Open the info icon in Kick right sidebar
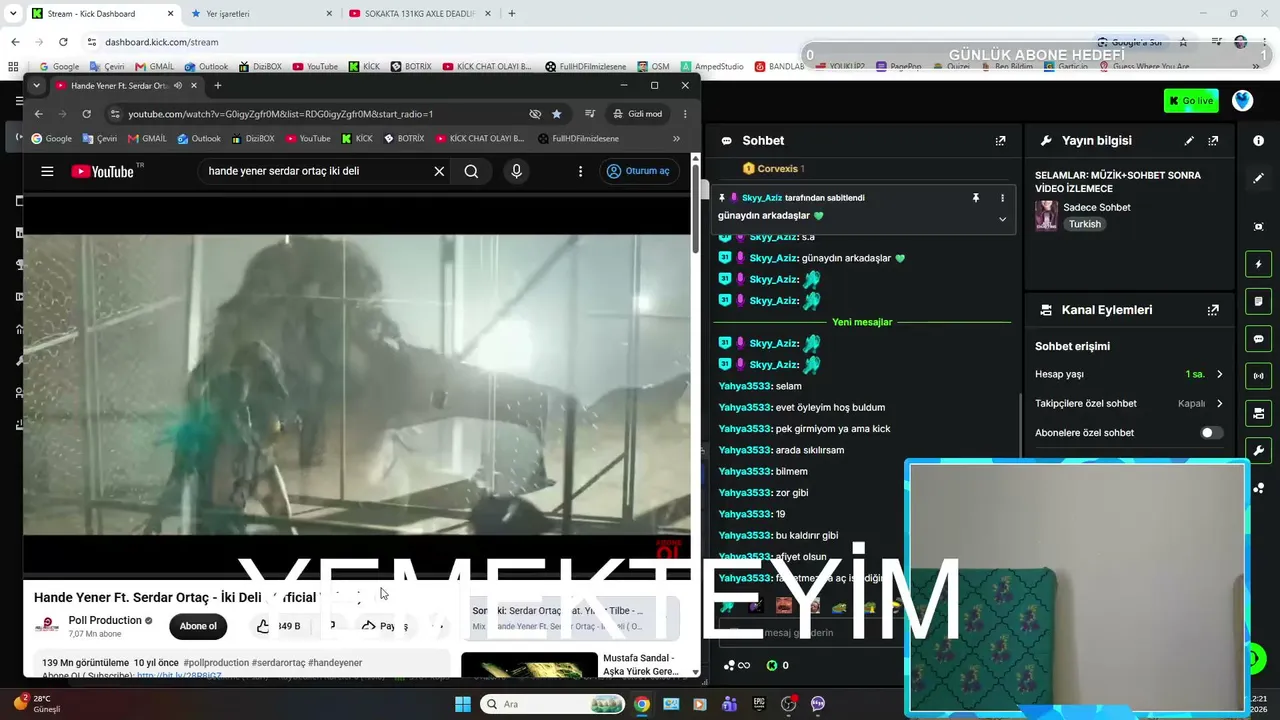Viewport: 1280px width, 720px height. pyautogui.click(x=1258, y=141)
